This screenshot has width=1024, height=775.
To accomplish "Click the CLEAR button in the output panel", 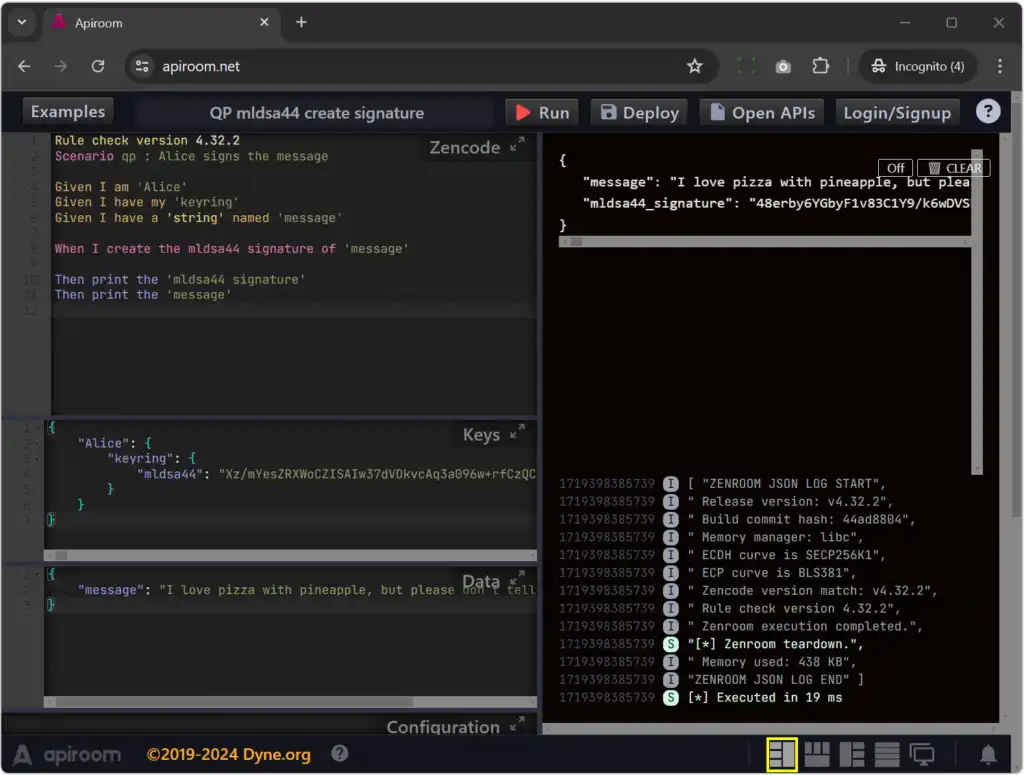I will point(954,168).
